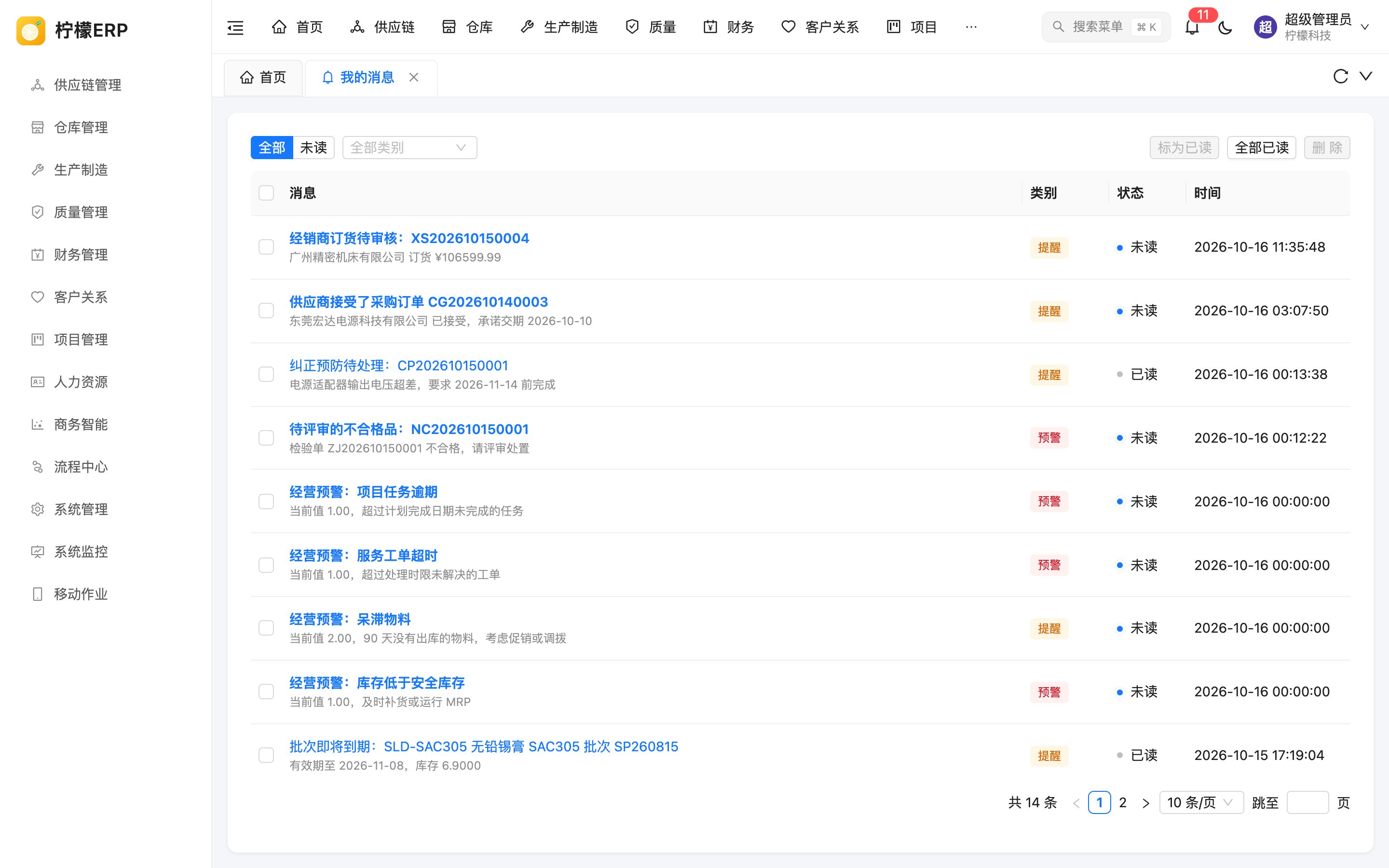The image size is (1389, 868).
Task: Click the 跳至 page number input
Action: pos(1307,802)
